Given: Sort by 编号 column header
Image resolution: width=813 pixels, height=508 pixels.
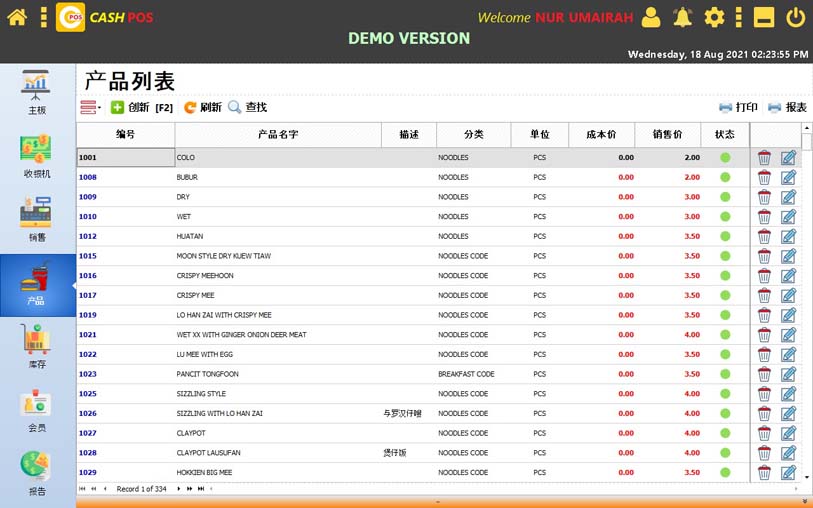Looking at the screenshot, I should click(x=125, y=135).
